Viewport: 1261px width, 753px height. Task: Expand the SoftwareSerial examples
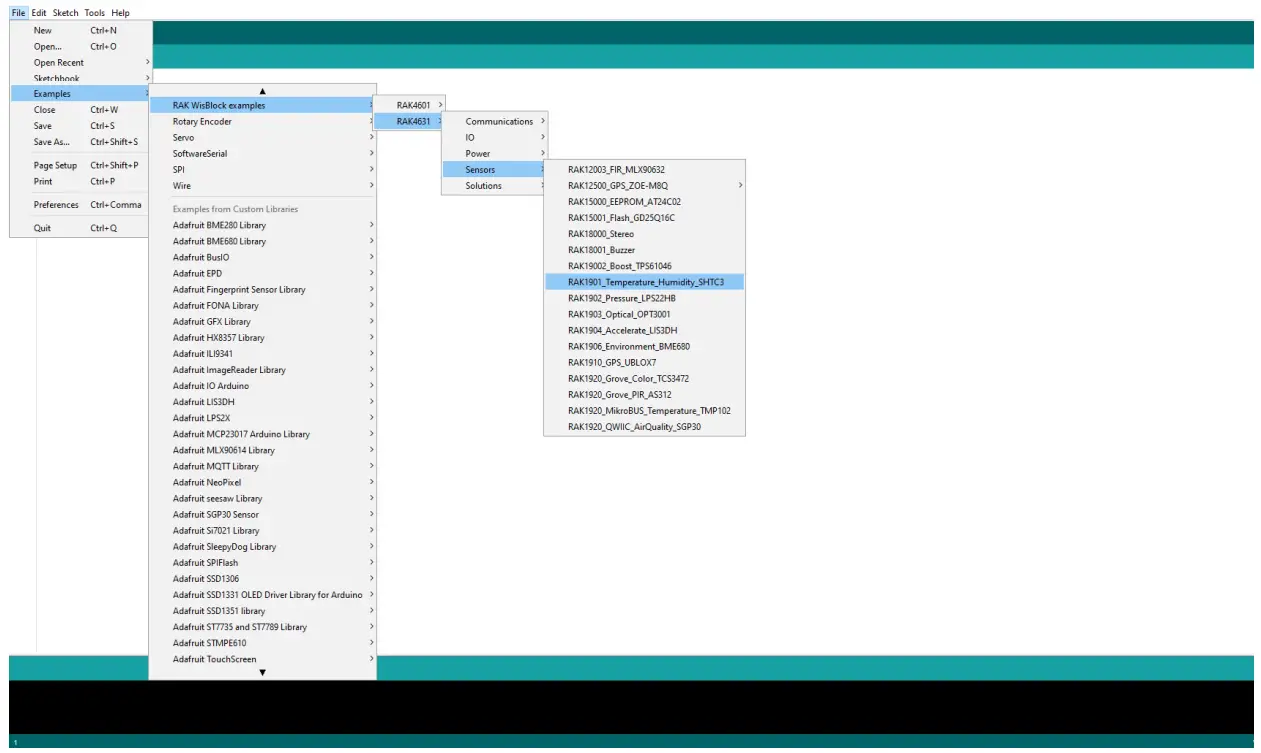[x=263, y=153]
